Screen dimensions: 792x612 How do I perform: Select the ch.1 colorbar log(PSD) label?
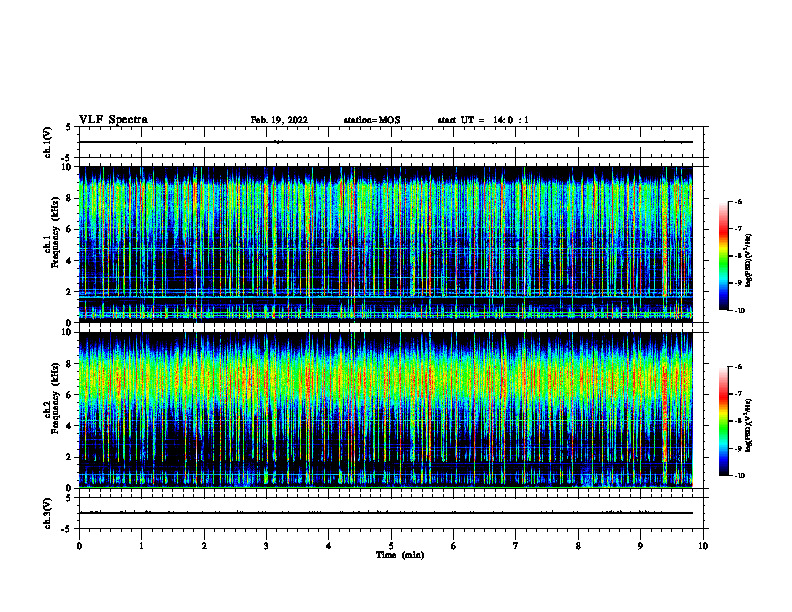pos(749,261)
